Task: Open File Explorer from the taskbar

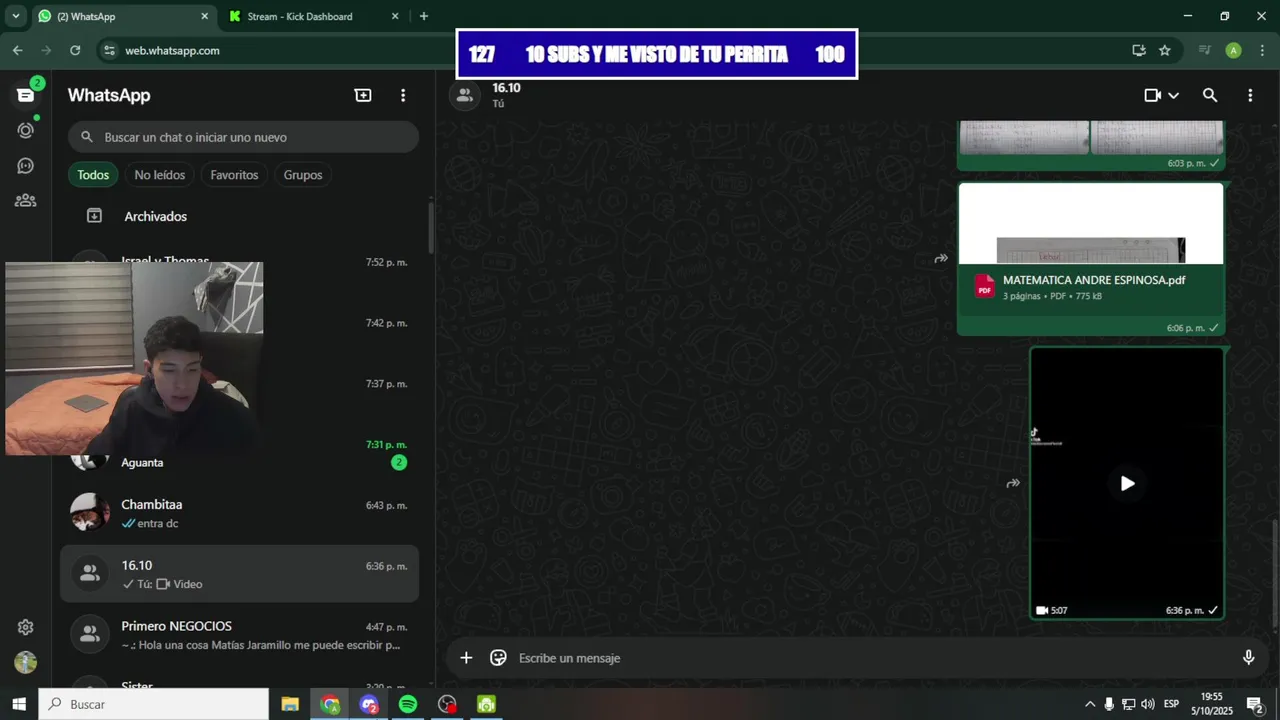Action: coord(290,704)
